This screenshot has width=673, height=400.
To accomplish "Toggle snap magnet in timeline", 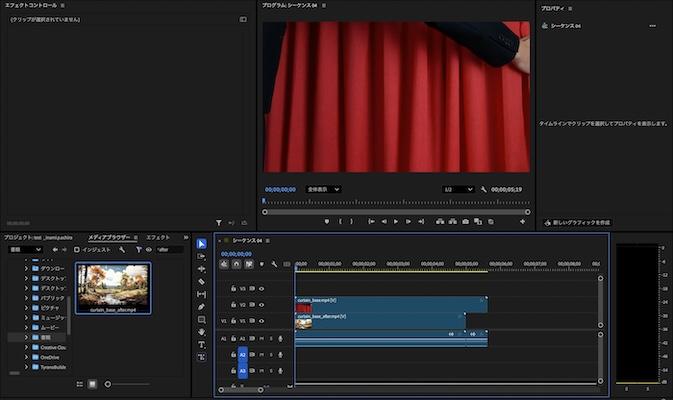I will pos(236,264).
